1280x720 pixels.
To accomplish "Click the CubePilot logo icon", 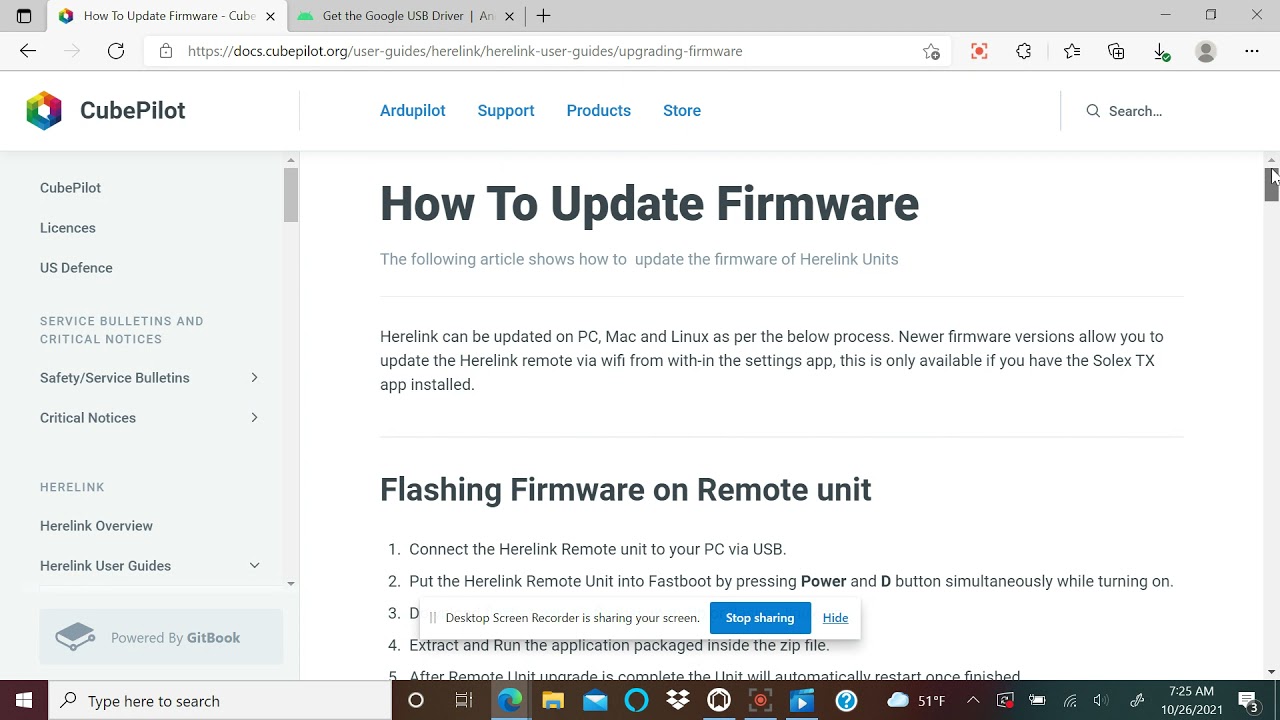I will pyautogui.click(x=44, y=111).
